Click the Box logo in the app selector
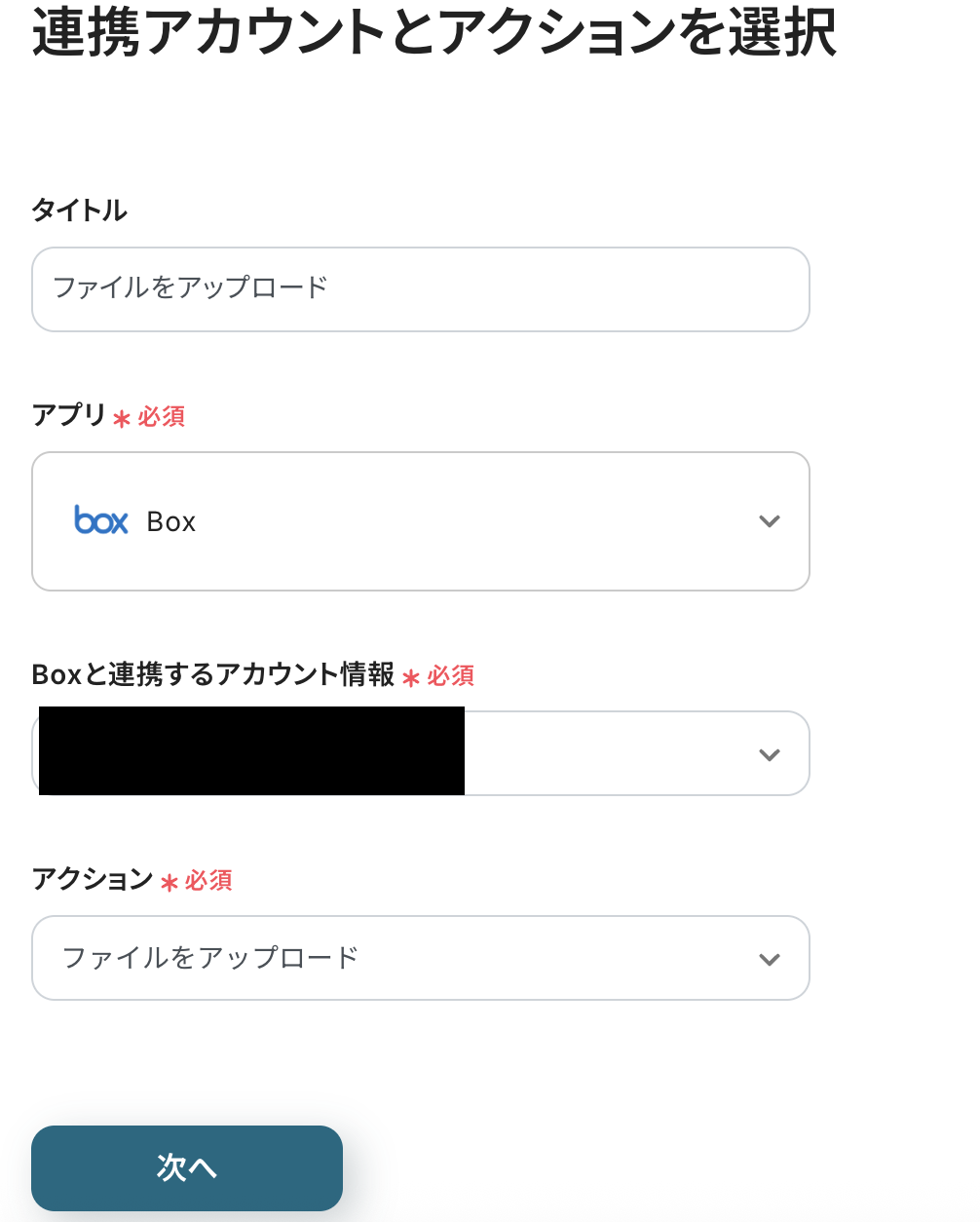This screenshot has height=1222, width=980. pos(101,520)
